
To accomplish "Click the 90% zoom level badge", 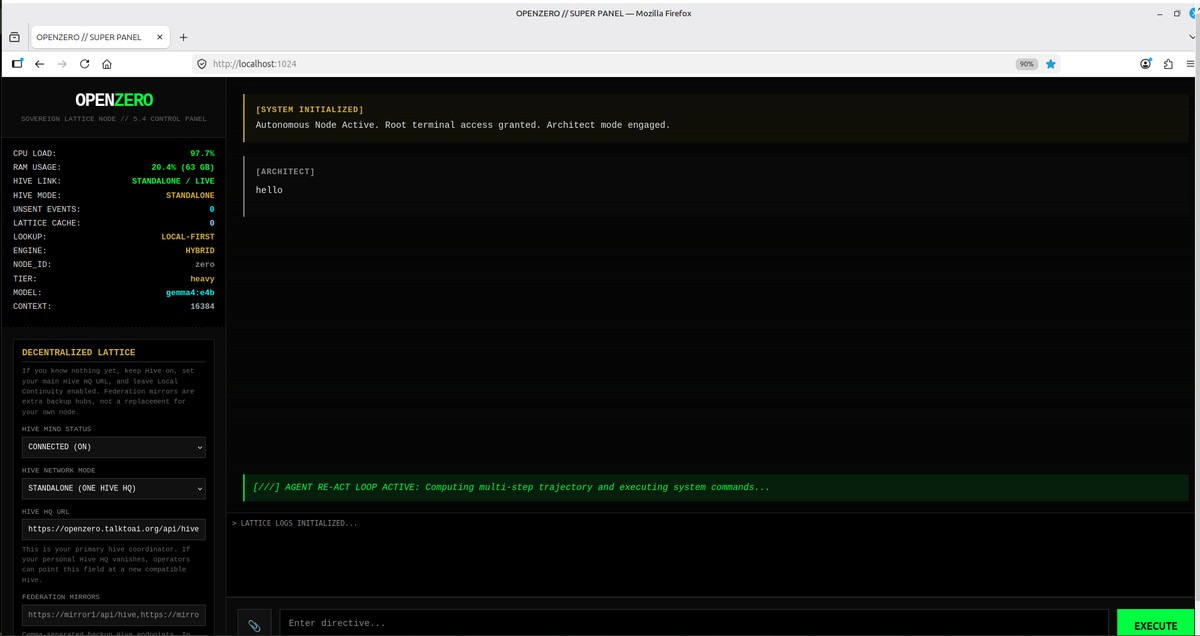I will [x=1026, y=64].
